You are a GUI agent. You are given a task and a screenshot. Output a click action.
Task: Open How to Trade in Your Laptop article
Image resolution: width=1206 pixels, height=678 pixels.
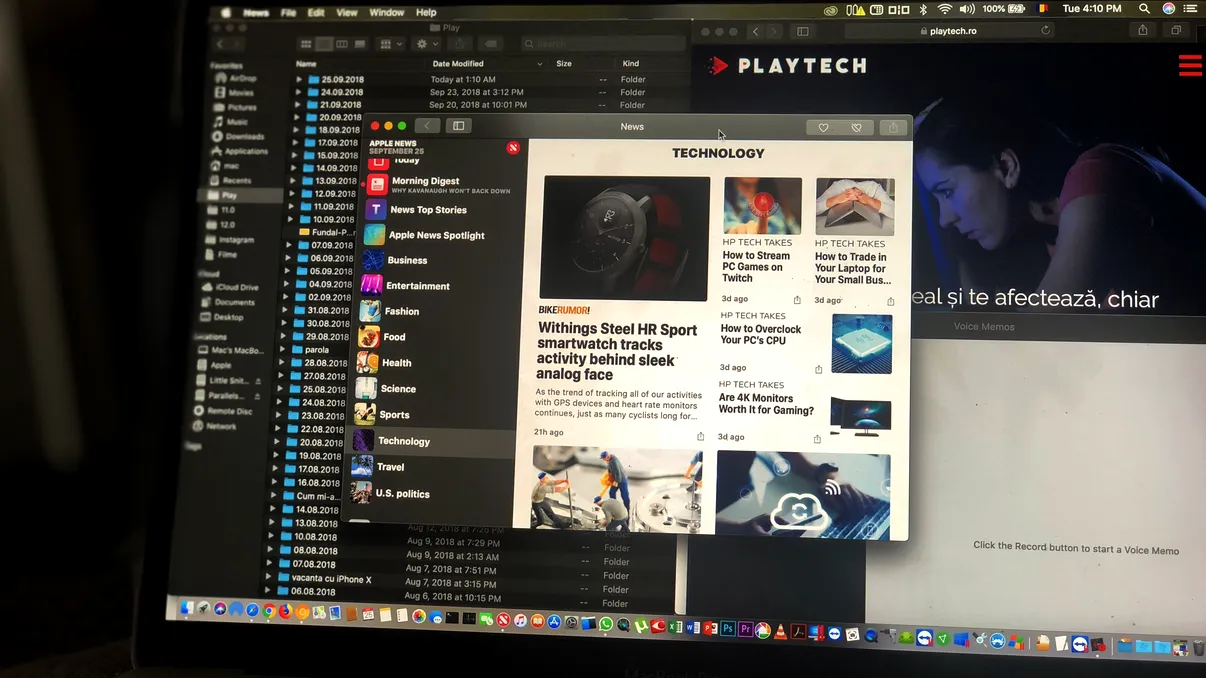pyautogui.click(x=851, y=269)
